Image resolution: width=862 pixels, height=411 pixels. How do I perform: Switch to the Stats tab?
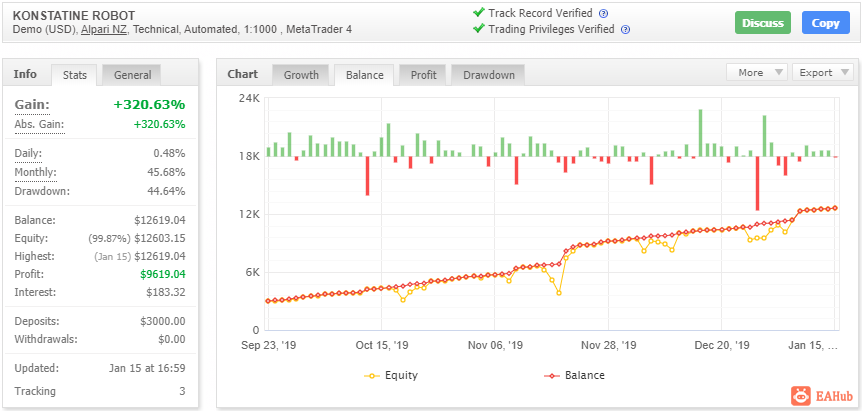click(x=75, y=75)
